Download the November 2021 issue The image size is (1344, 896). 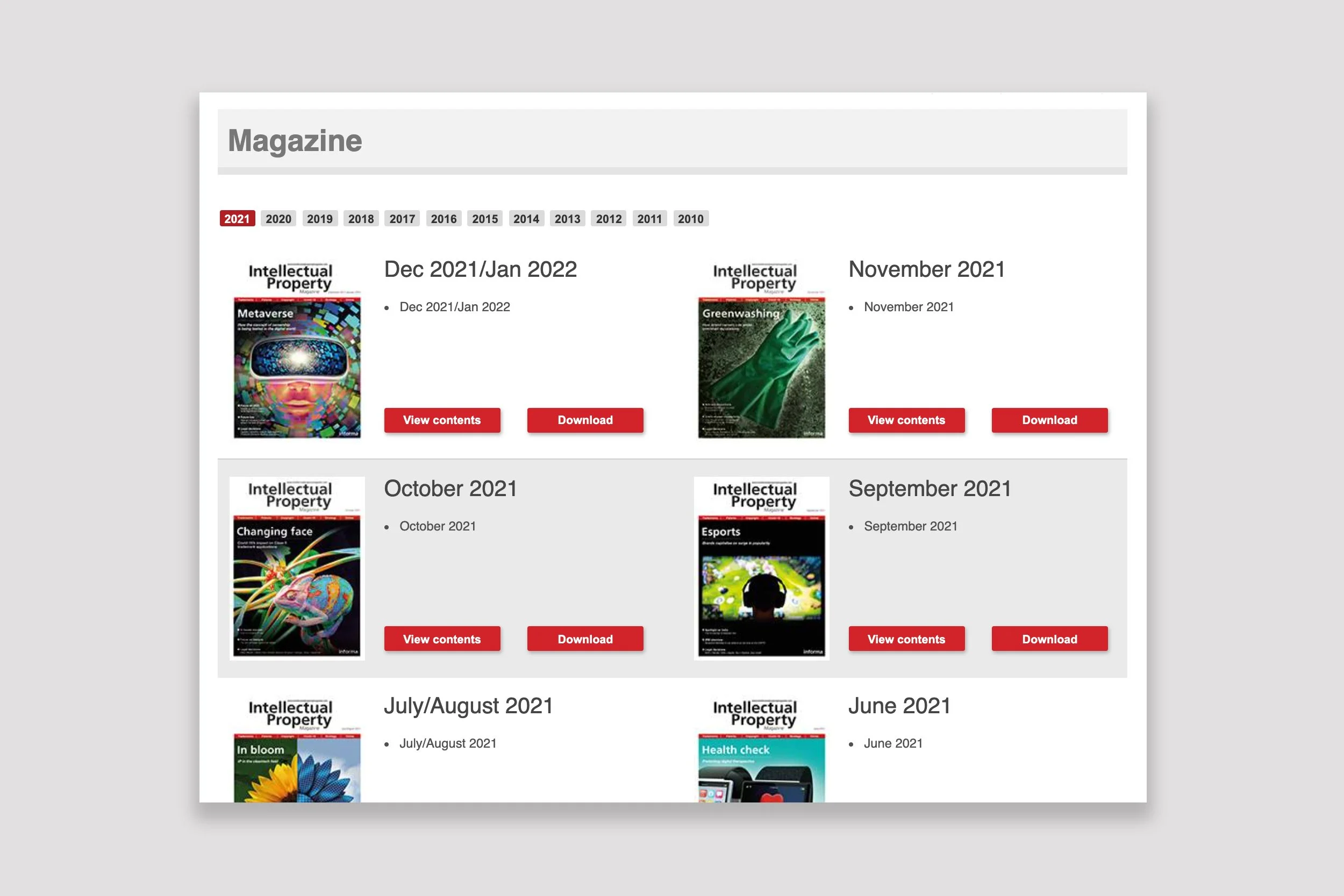coord(1050,420)
